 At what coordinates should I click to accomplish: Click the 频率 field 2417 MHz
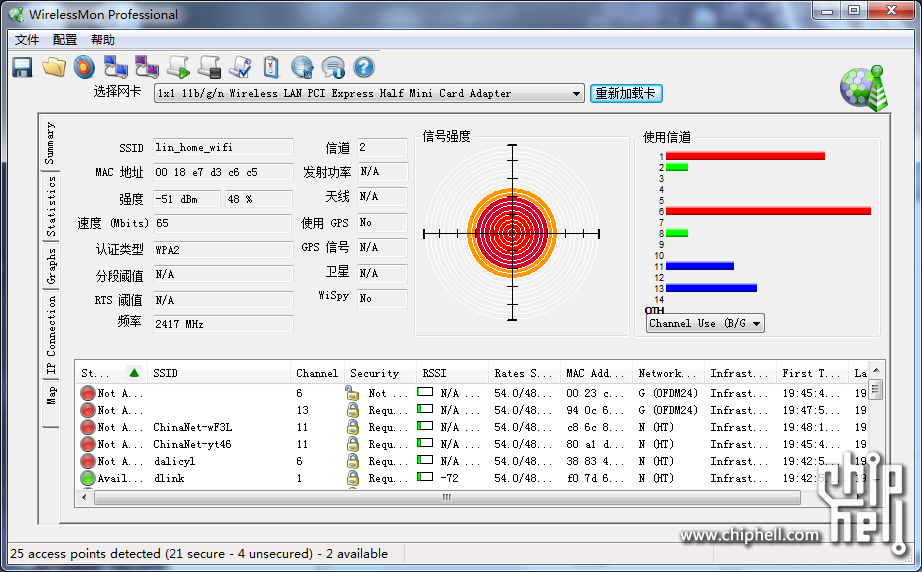223,324
